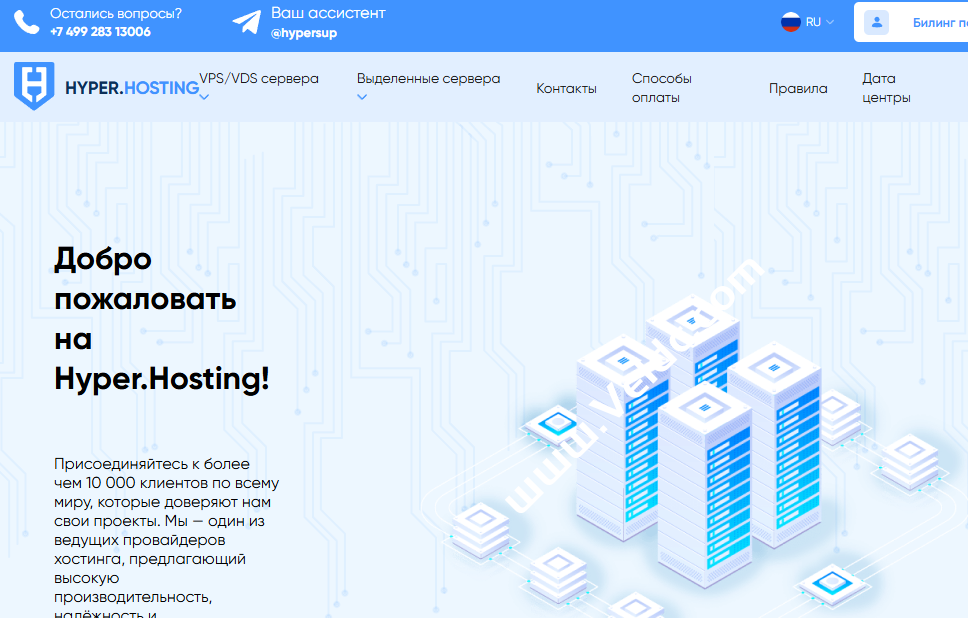The width and height of the screenshot is (968, 618).
Task: Click the Telegram paper-plane icon
Action: [246, 21]
